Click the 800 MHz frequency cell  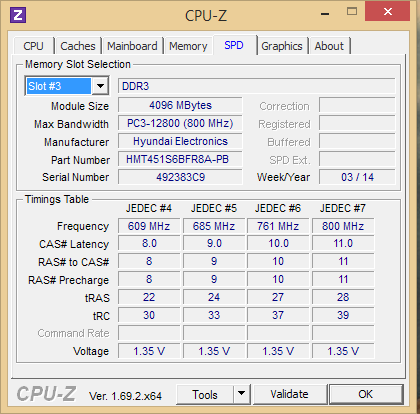(343, 226)
